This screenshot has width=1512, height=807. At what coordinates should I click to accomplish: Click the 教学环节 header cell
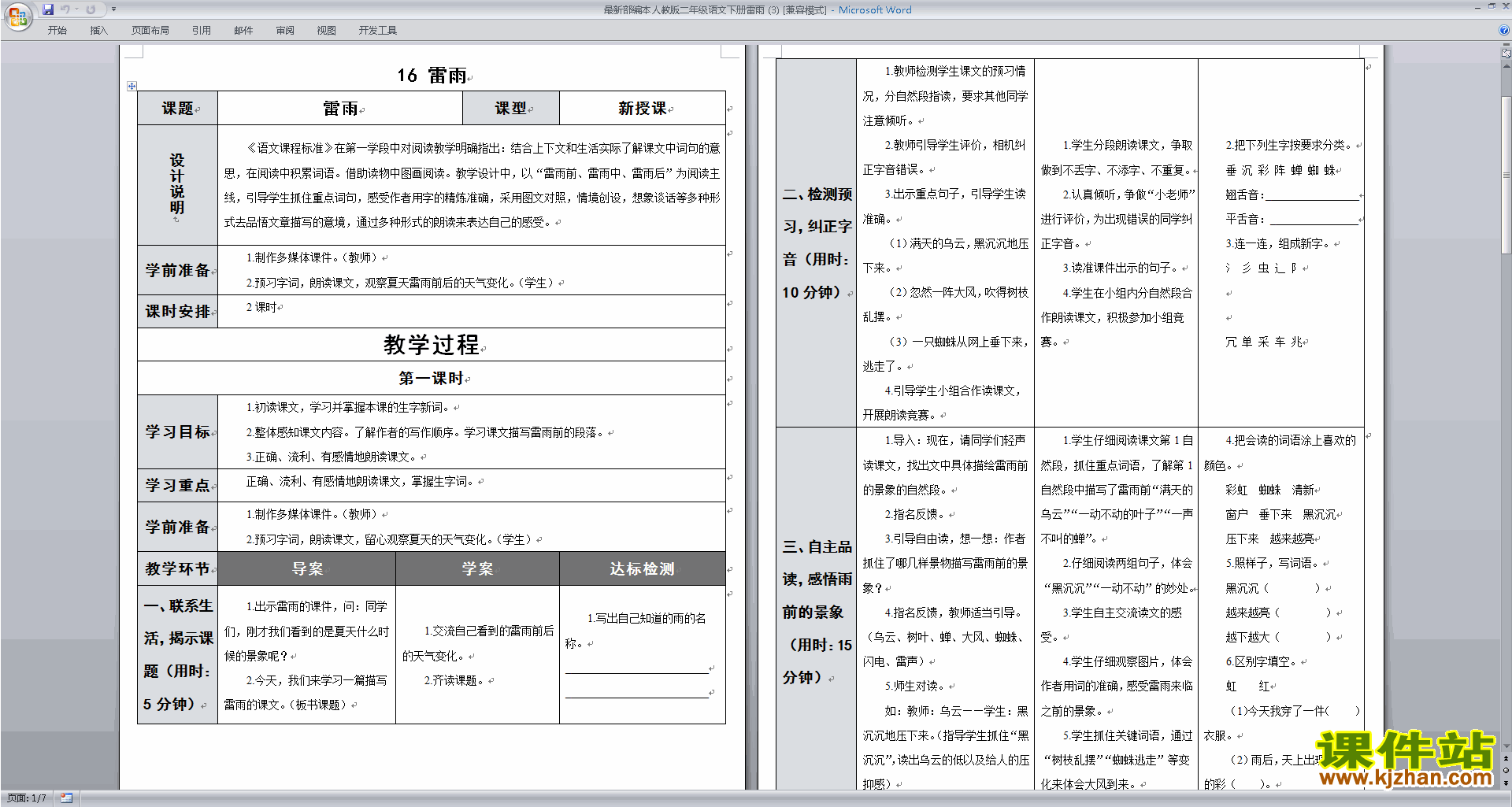click(178, 568)
